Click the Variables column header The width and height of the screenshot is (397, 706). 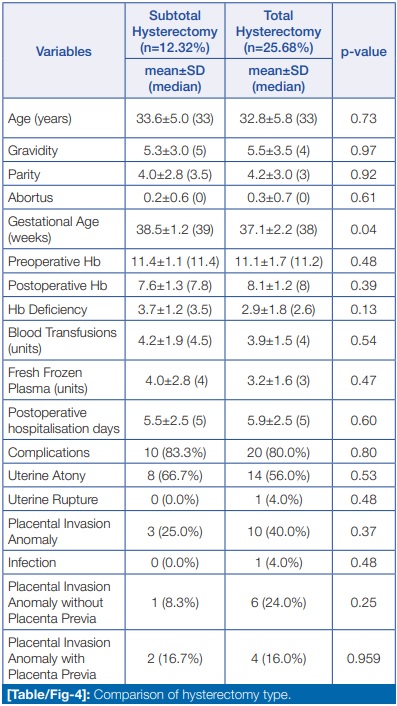63,51
